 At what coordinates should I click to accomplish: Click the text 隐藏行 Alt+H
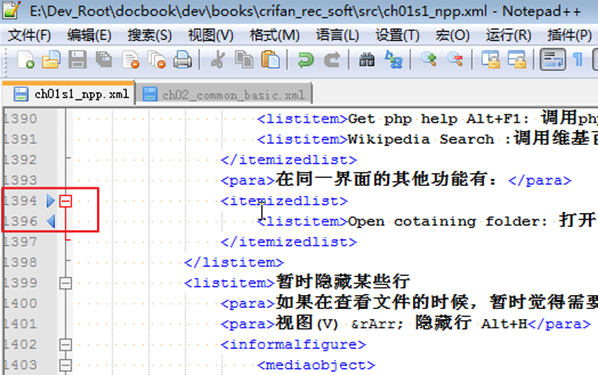coord(471,323)
